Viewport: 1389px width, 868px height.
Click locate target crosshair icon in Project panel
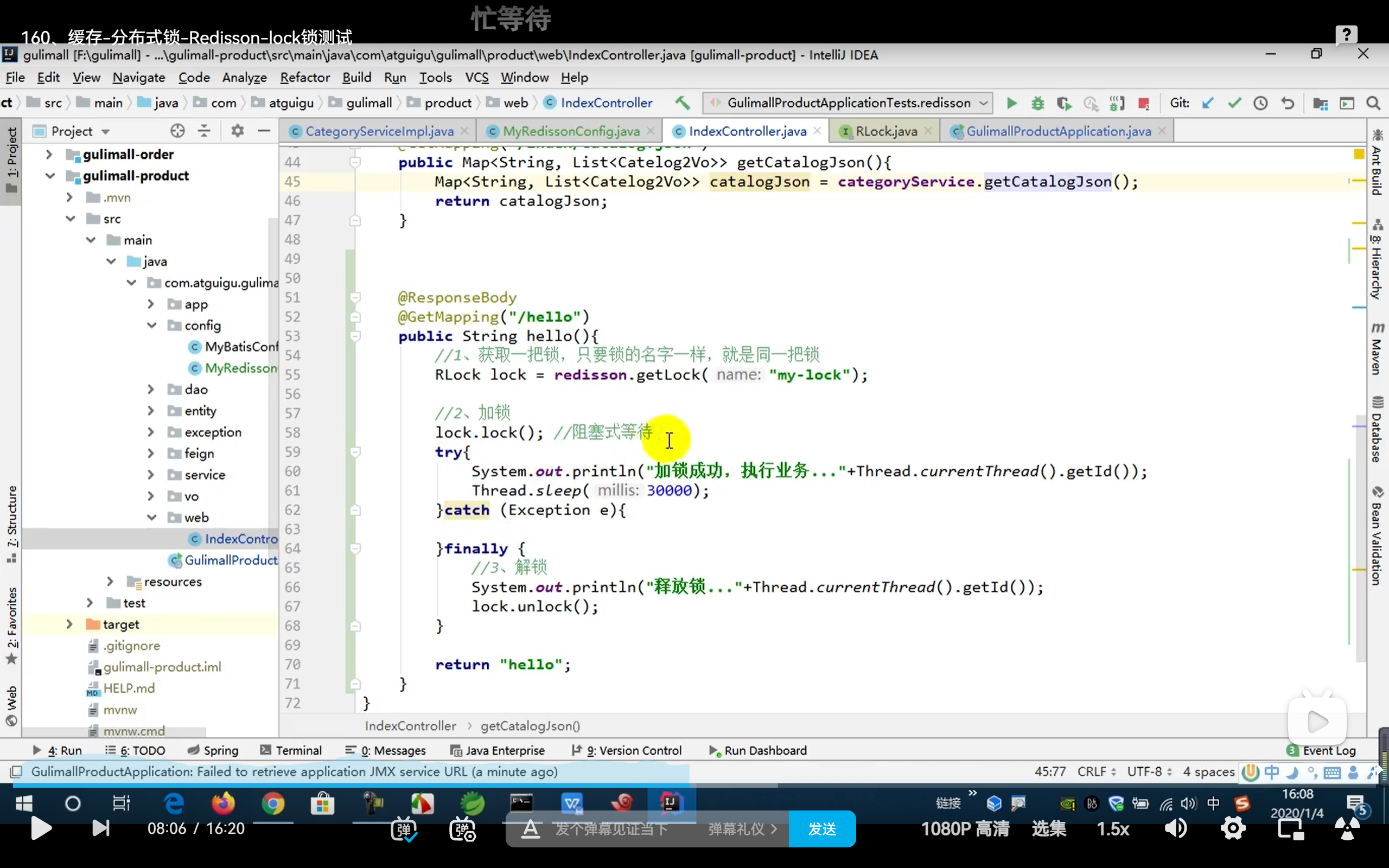[x=177, y=131]
